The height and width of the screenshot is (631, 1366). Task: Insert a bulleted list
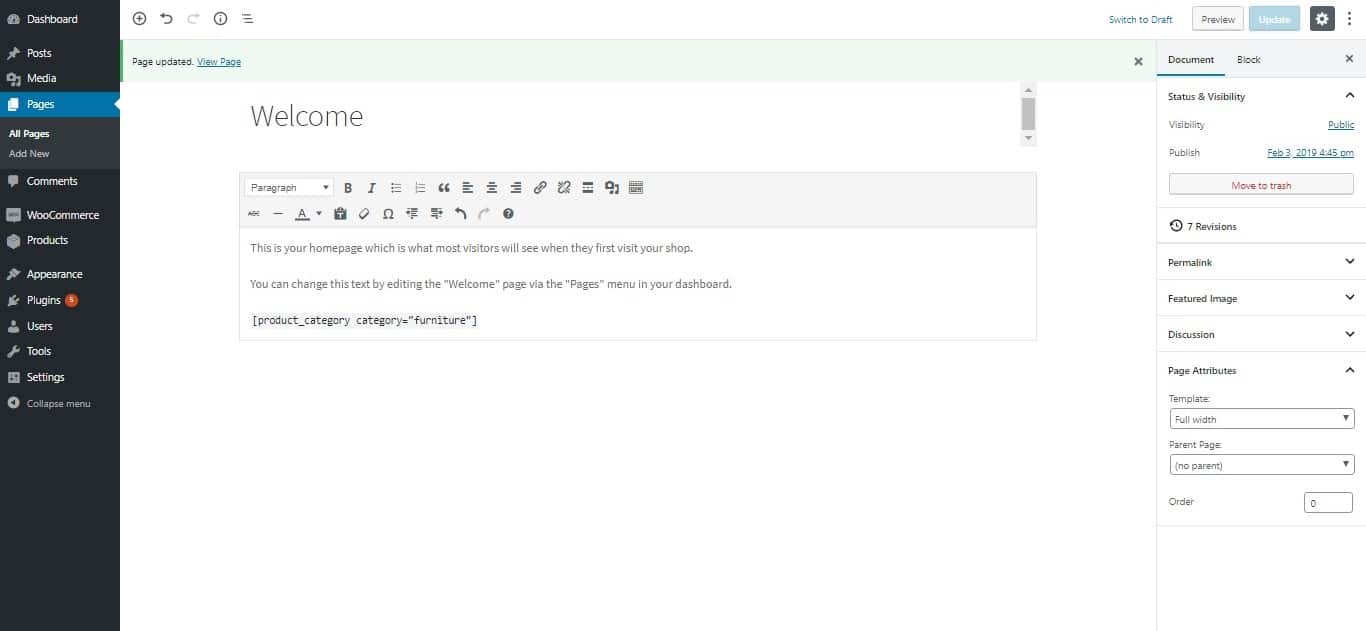396,187
